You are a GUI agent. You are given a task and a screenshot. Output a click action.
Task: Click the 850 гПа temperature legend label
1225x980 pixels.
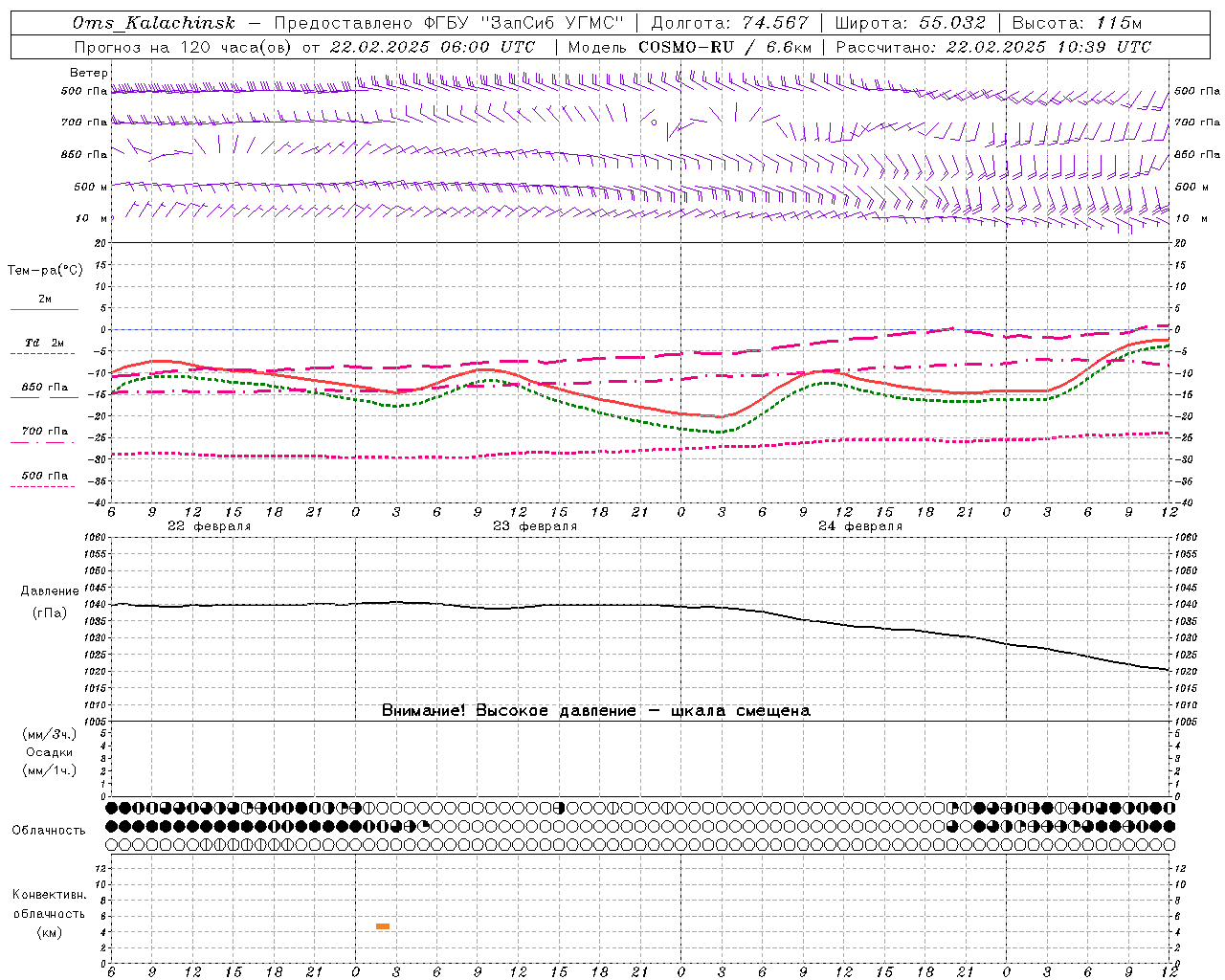(x=45, y=388)
